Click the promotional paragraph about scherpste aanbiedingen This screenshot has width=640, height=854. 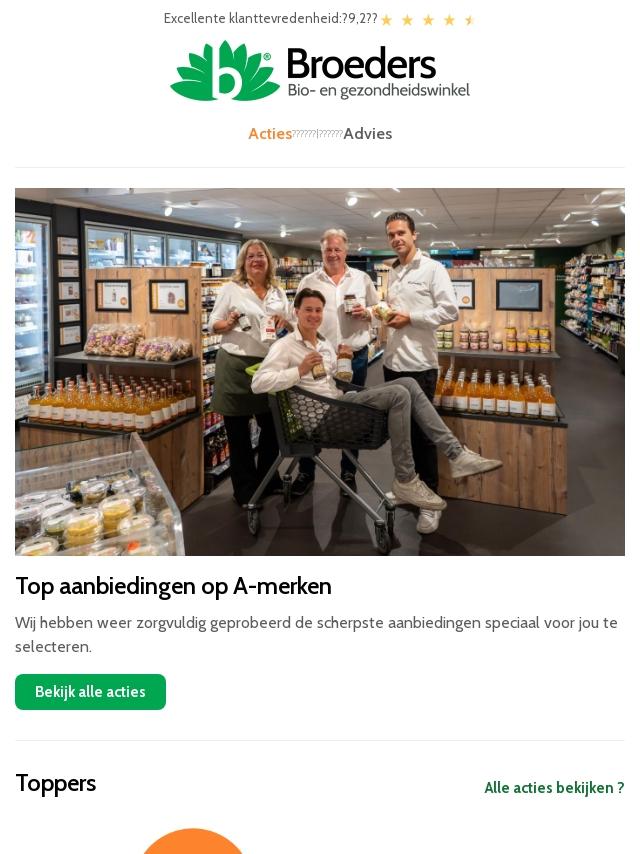(316, 635)
